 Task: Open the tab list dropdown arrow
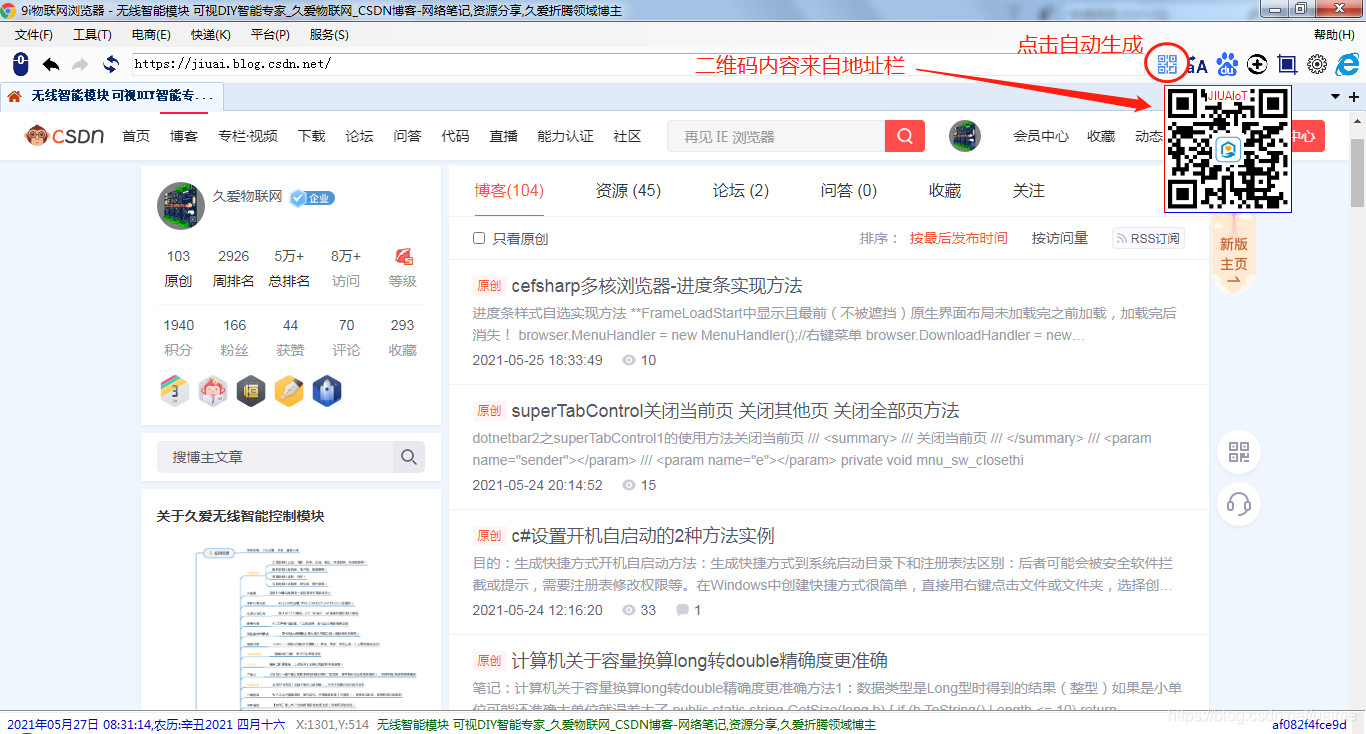tap(1335, 97)
